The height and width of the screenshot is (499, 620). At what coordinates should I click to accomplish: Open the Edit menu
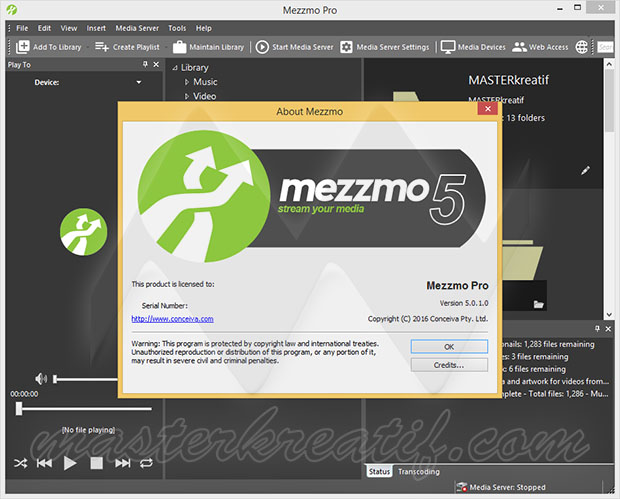tap(44, 28)
